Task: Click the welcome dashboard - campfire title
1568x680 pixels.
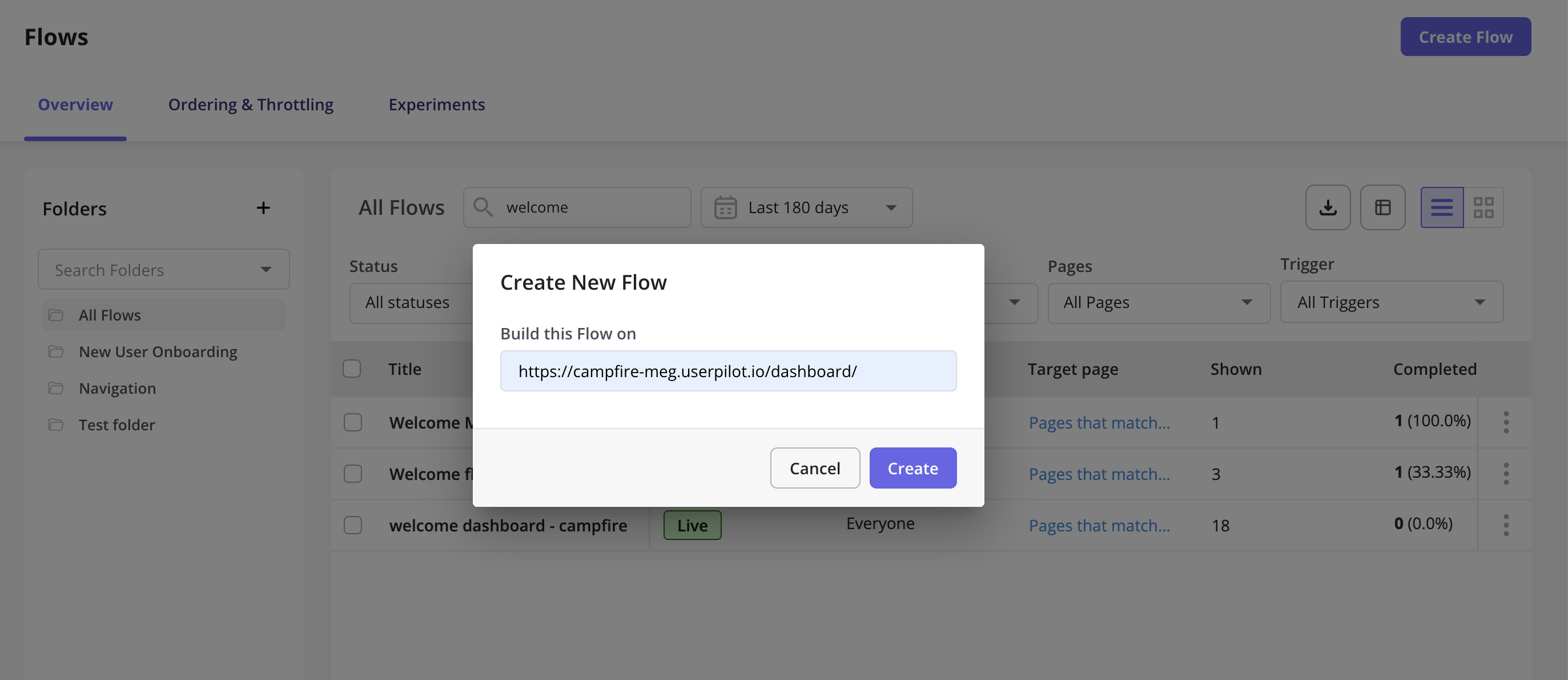Action: (508, 525)
